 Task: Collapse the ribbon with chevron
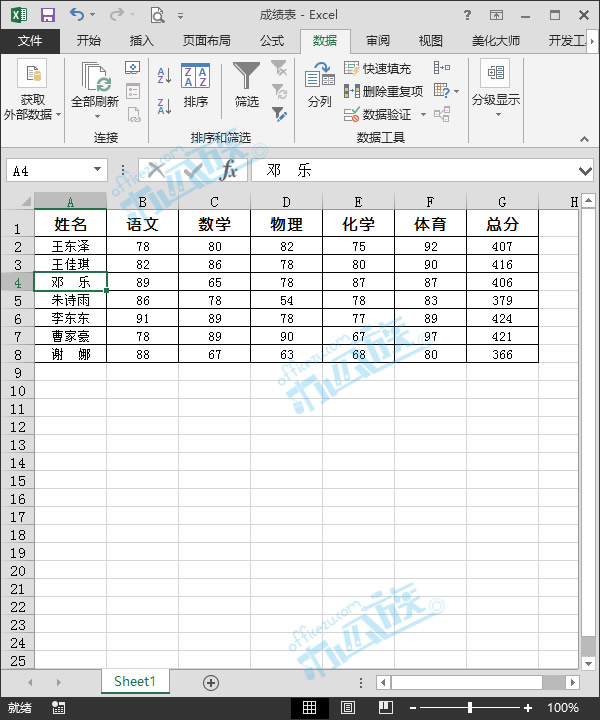click(584, 139)
